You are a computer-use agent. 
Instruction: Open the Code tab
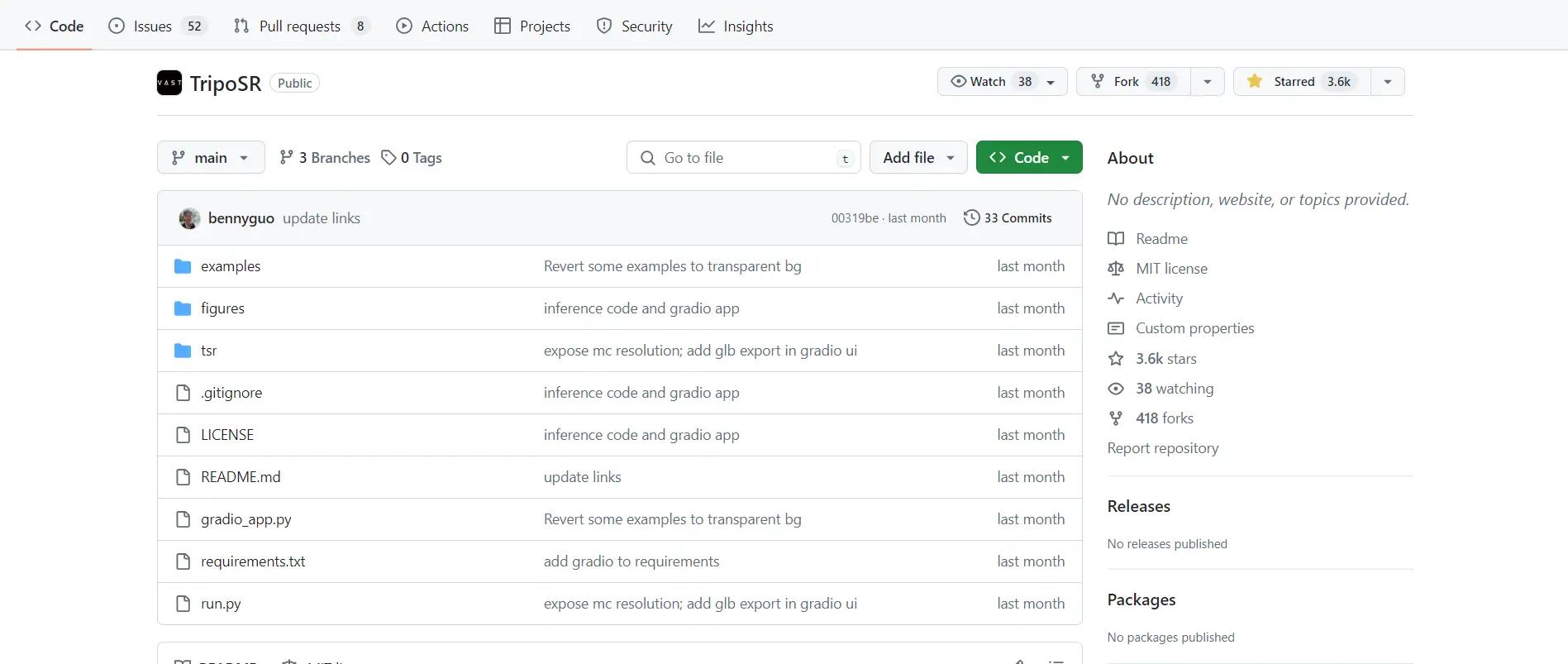(x=55, y=26)
